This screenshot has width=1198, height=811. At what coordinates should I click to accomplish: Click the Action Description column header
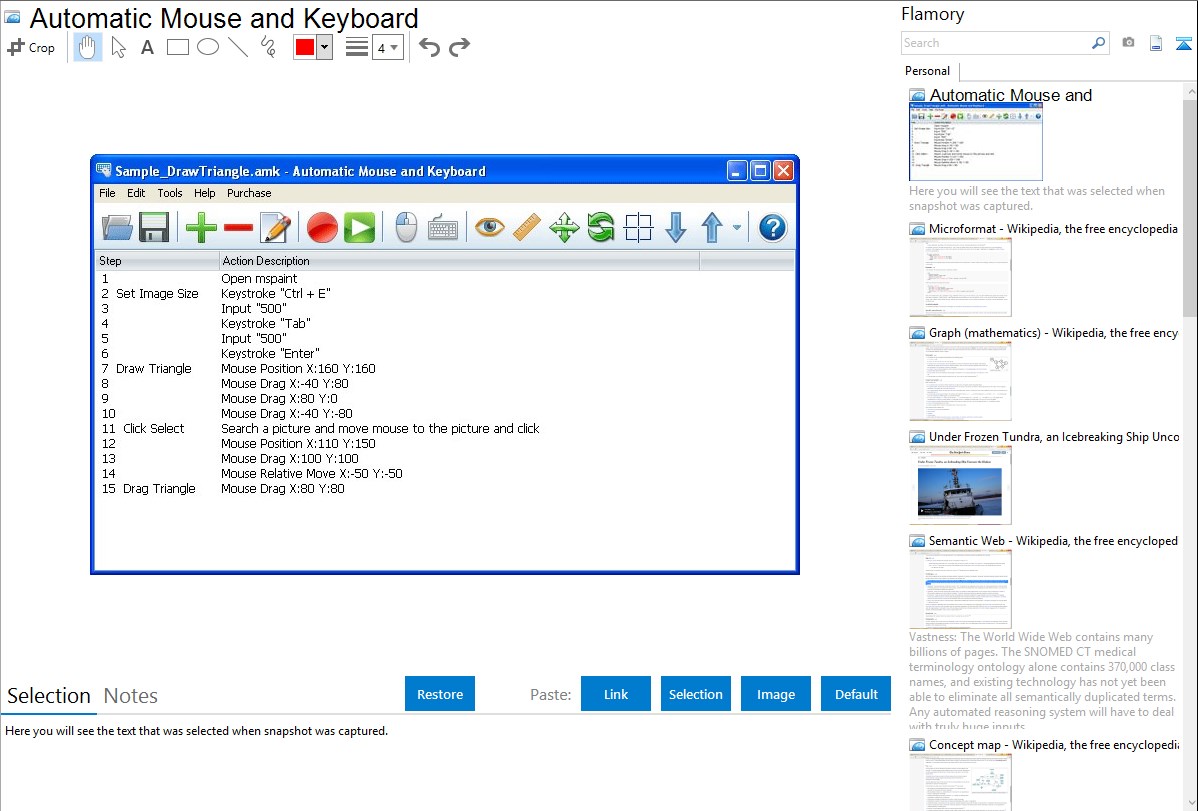pos(459,261)
